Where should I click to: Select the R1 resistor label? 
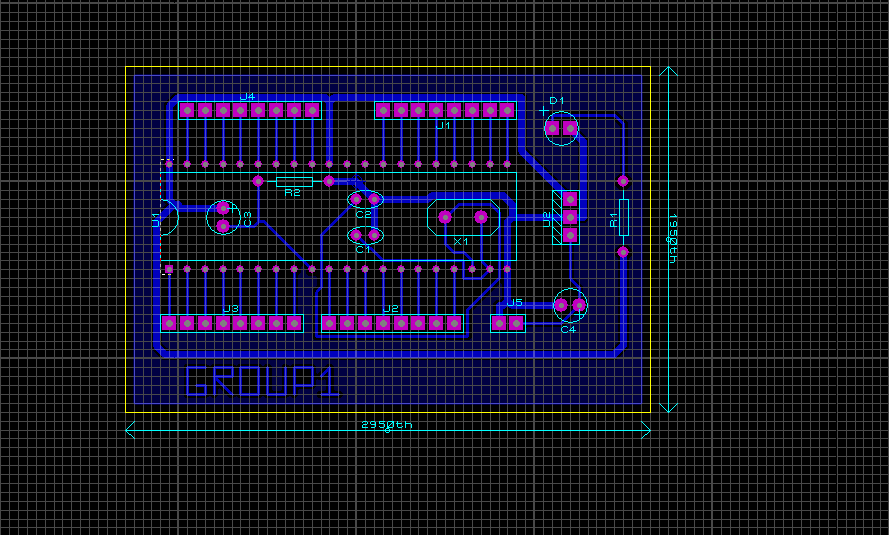(x=613, y=220)
